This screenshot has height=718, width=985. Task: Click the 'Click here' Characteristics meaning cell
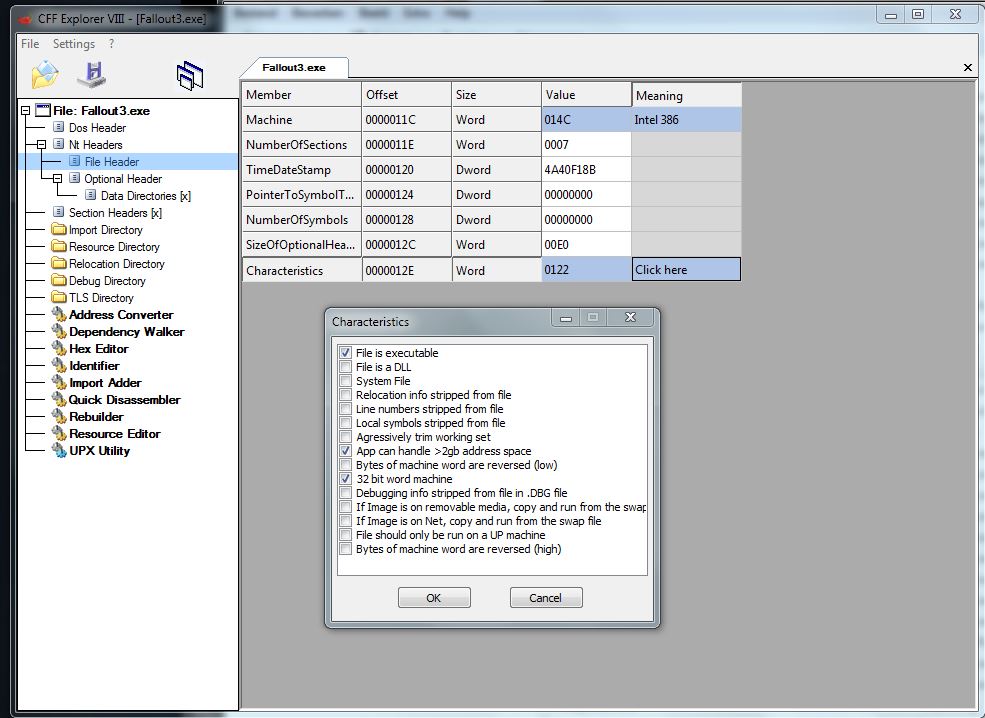pyautogui.click(x=686, y=269)
